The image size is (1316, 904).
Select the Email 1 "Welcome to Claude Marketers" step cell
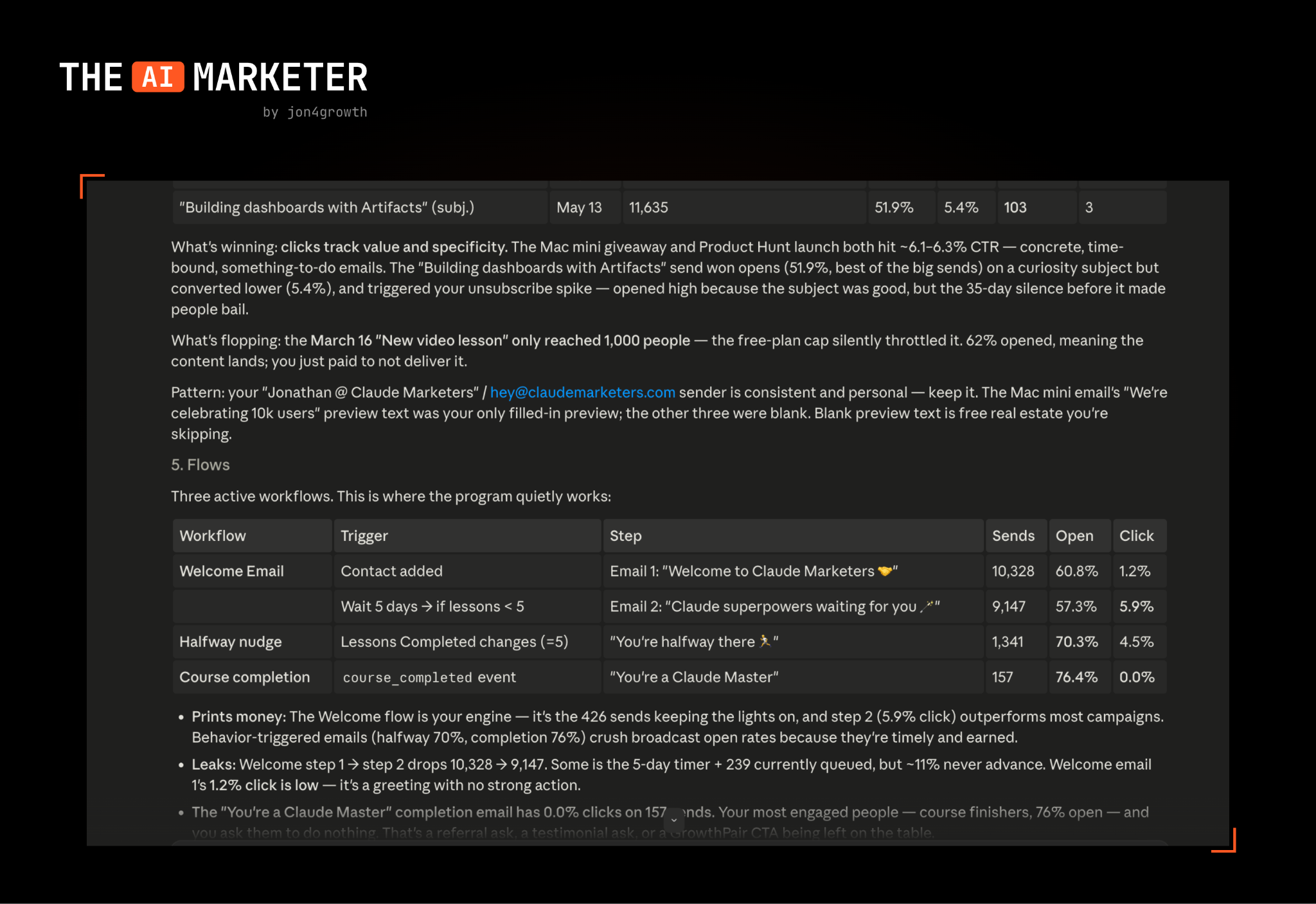(793, 571)
